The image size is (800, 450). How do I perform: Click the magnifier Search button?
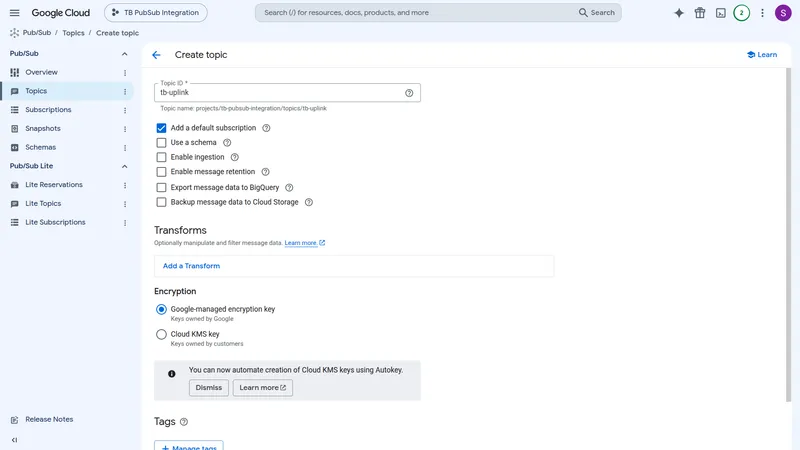pyautogui.click(x=596, y=13)
